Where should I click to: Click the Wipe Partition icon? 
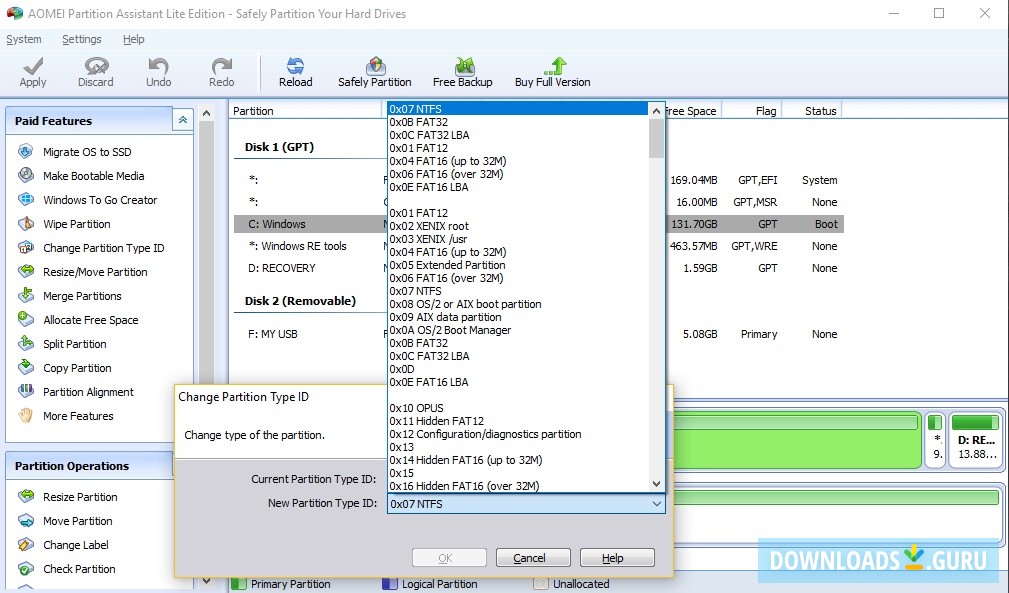click(26, 224)
